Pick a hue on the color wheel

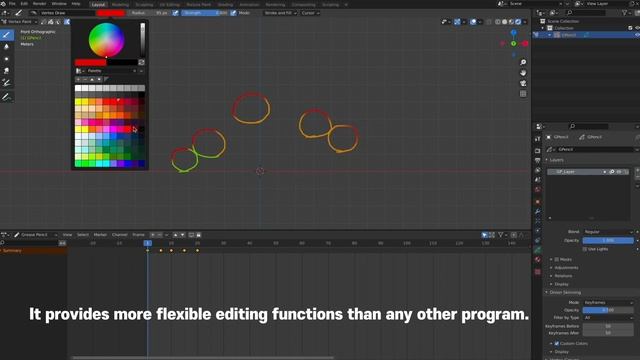(x=107, y=40)
